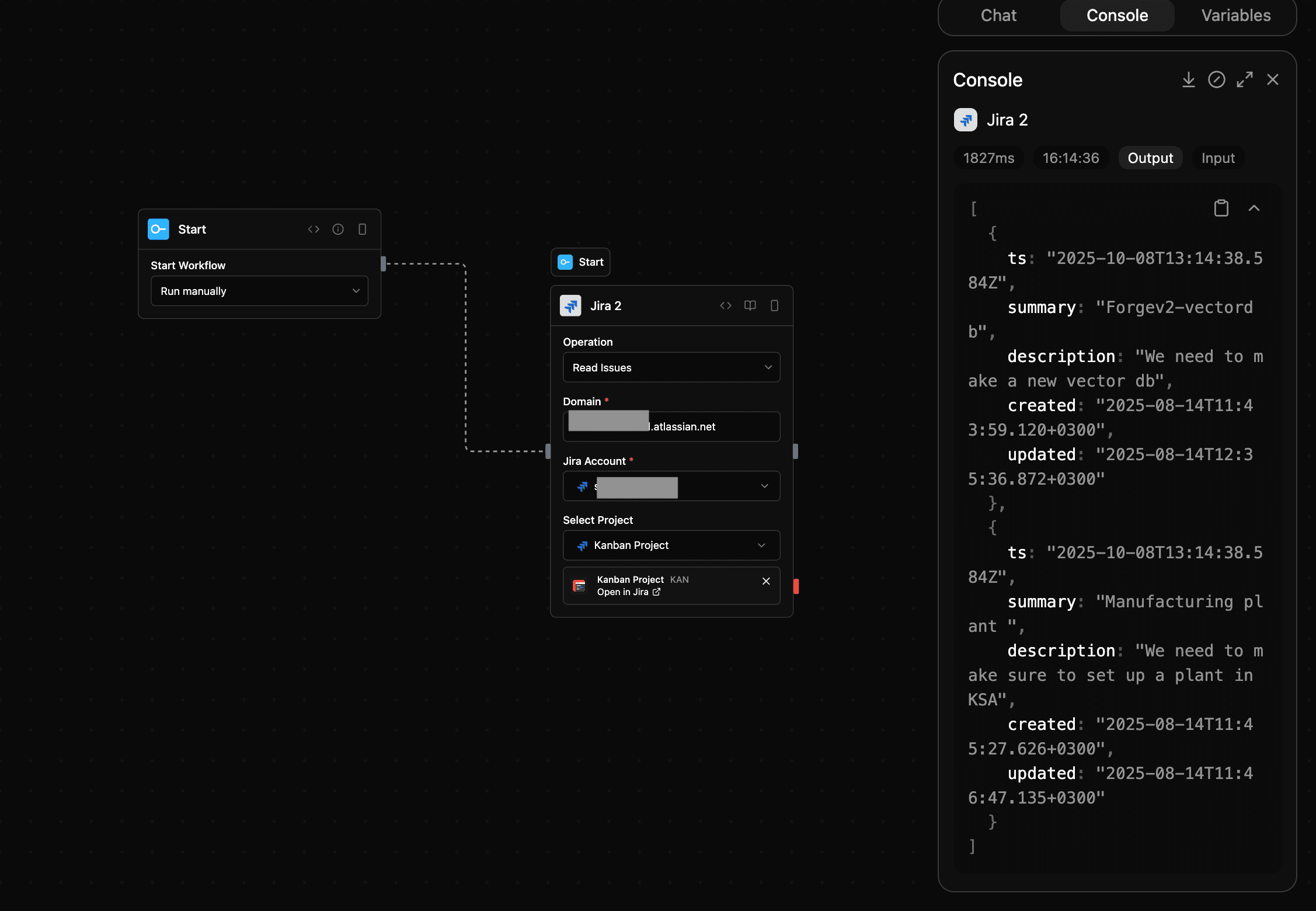
Task: Open the Start Workflow trigger dropdown
Action: click(x=259, y=291)
